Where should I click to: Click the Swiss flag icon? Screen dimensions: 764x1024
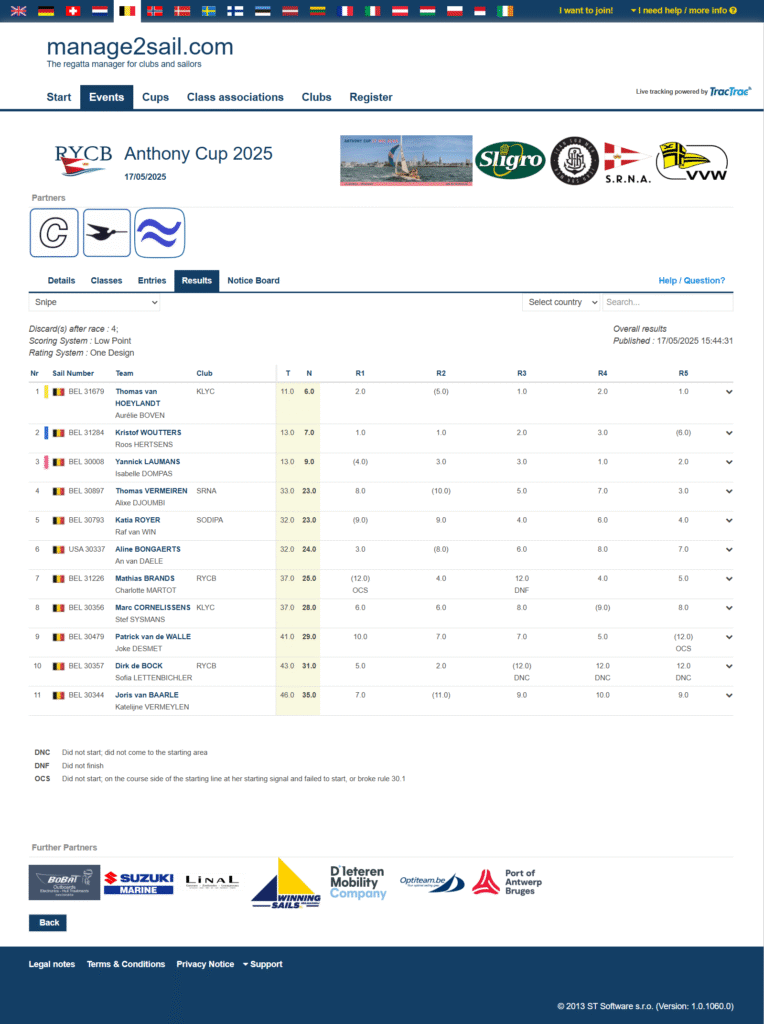[73, 11]
